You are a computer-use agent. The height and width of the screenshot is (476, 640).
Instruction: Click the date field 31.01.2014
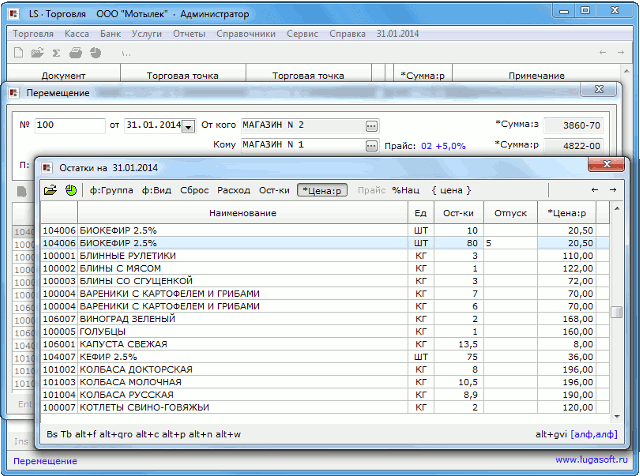coord(153,125)
